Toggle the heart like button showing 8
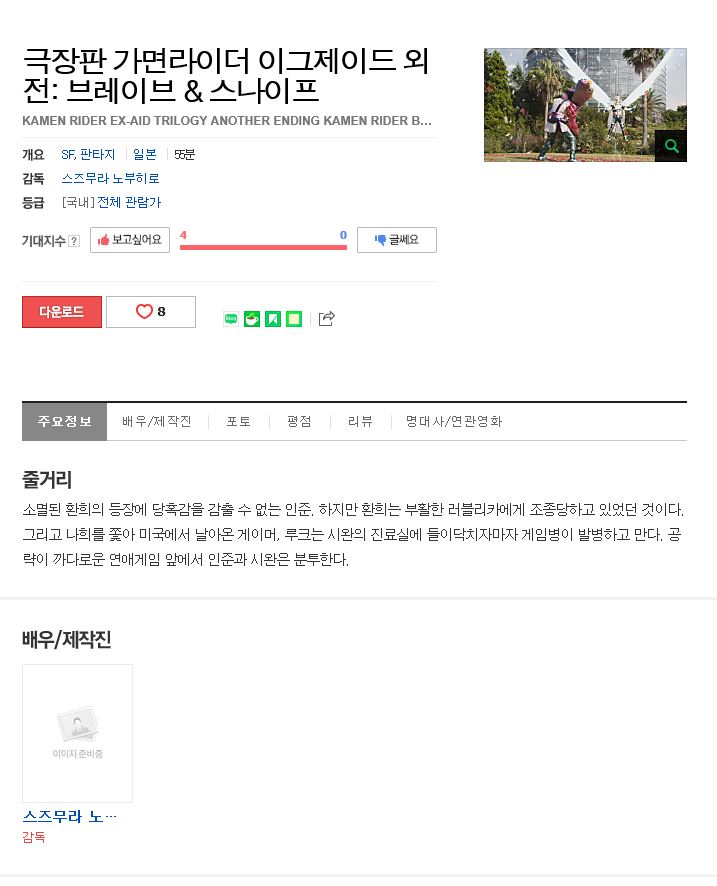This screenshot has height=886, width=717. tap(151, 312)
